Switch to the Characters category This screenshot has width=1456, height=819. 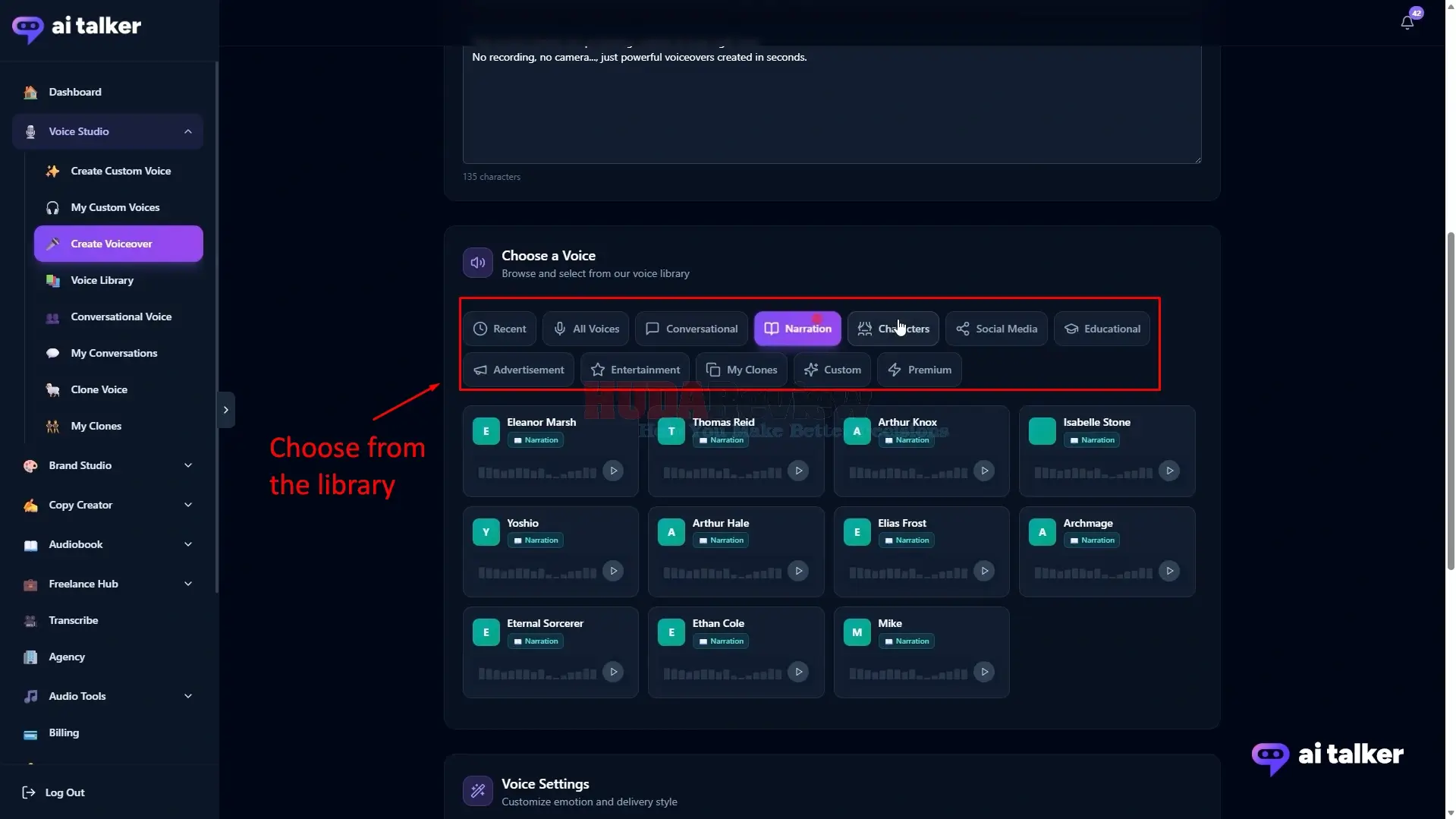click(x=893, y=329)
